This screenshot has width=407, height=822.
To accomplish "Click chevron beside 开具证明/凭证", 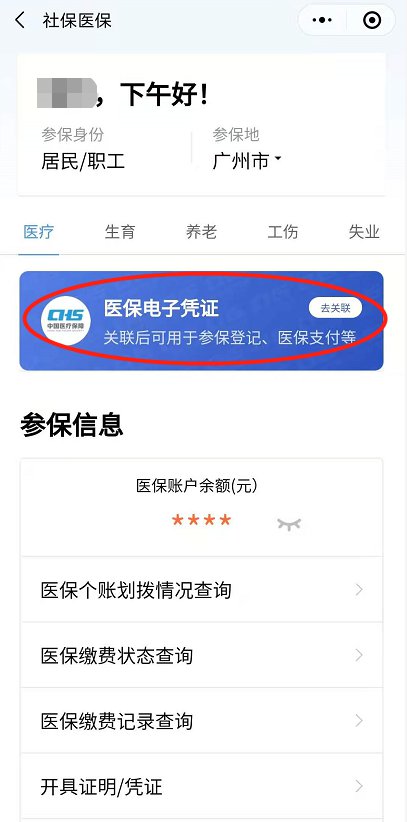I will [359, 786].
